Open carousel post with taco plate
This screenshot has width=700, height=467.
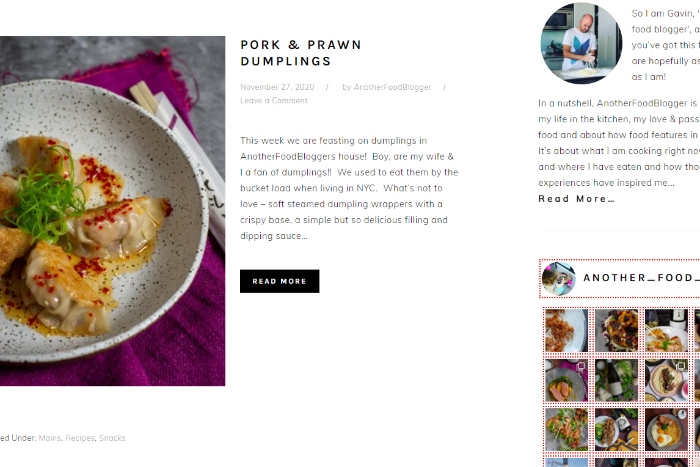(x=666, y=381)
